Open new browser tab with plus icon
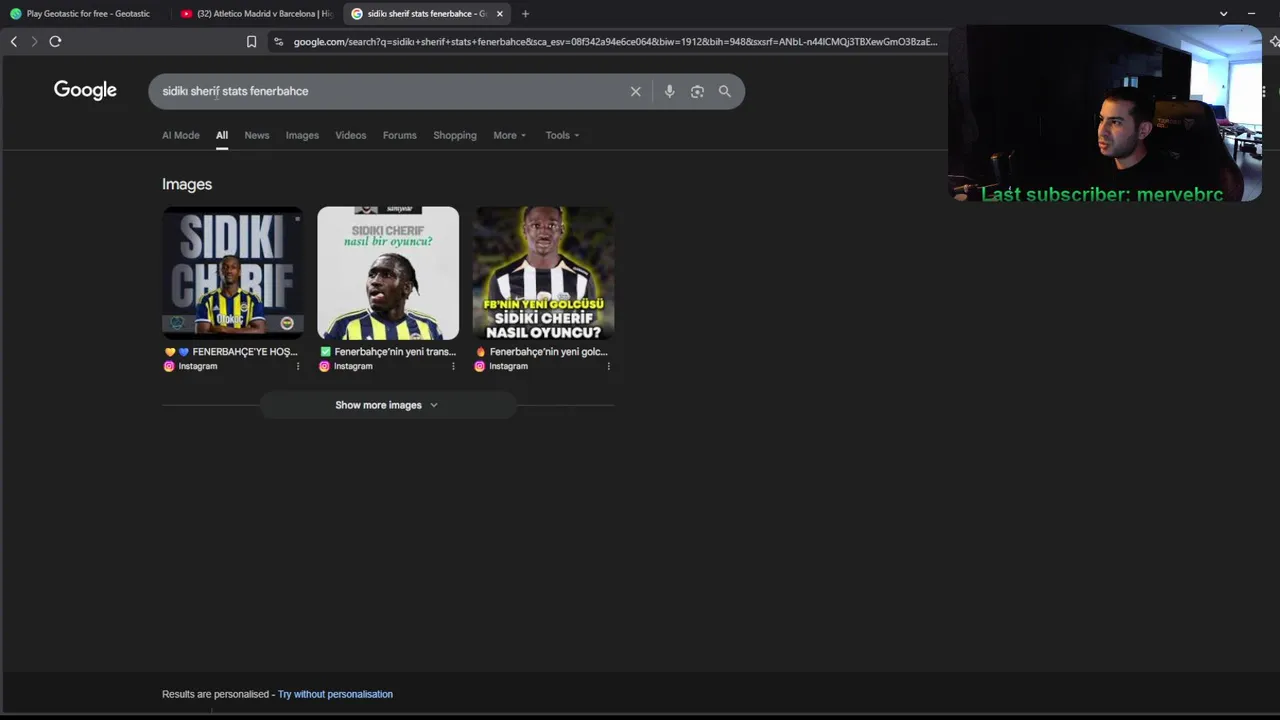The height and width of the screenshot is (720, 1280). [525, 14]
